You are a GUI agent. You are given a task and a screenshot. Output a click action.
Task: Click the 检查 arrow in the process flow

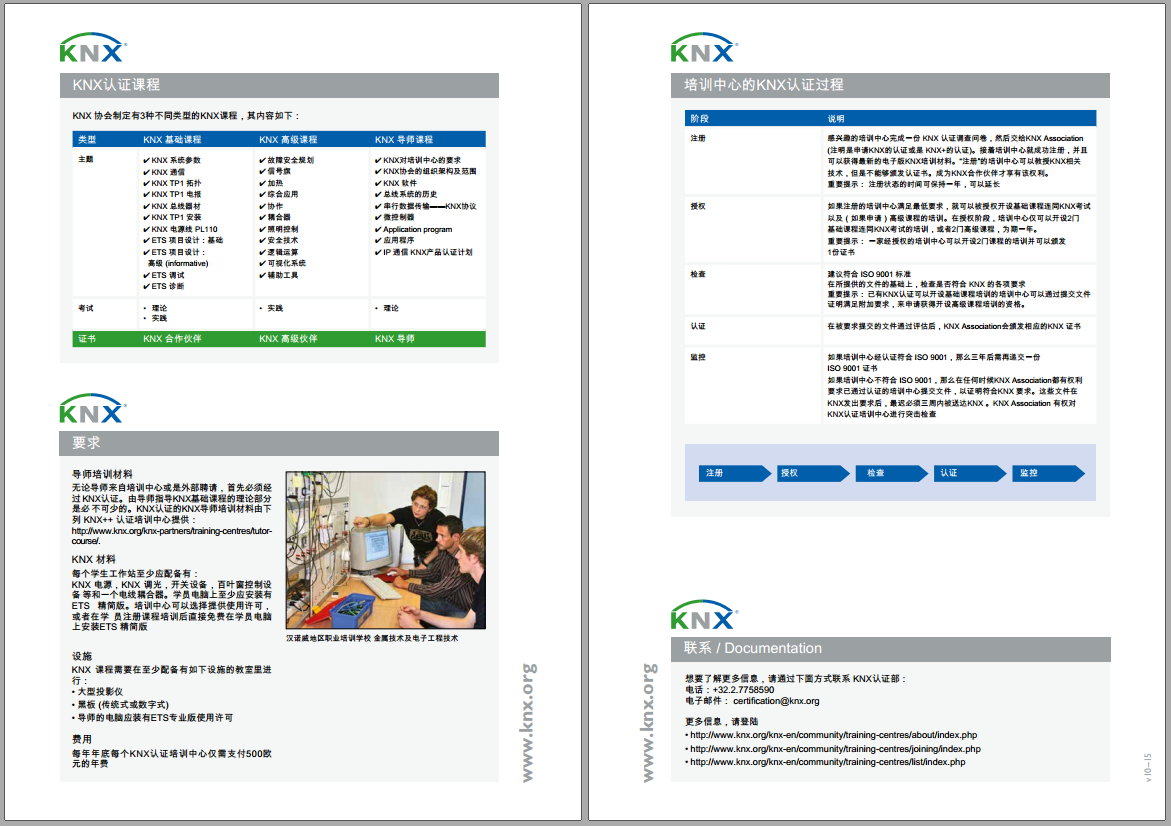889,473
